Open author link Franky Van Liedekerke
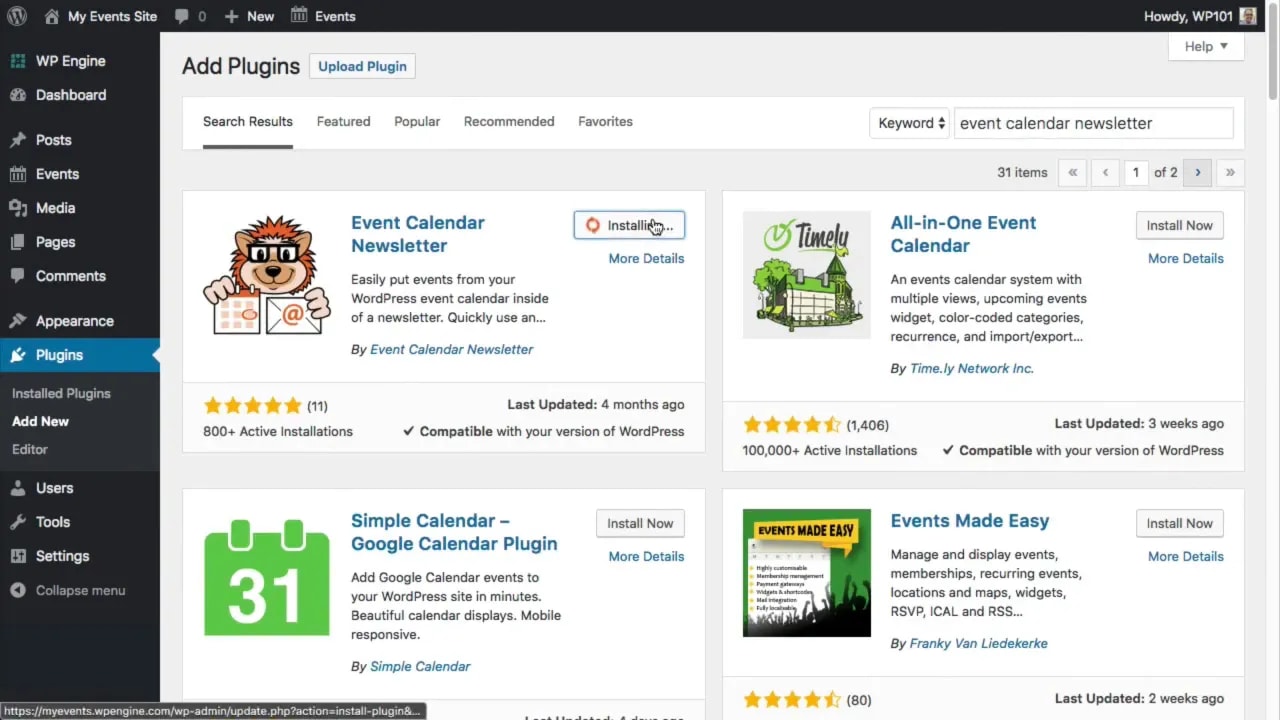Screen dimensions: 1280x720 (x=979, y=643)
